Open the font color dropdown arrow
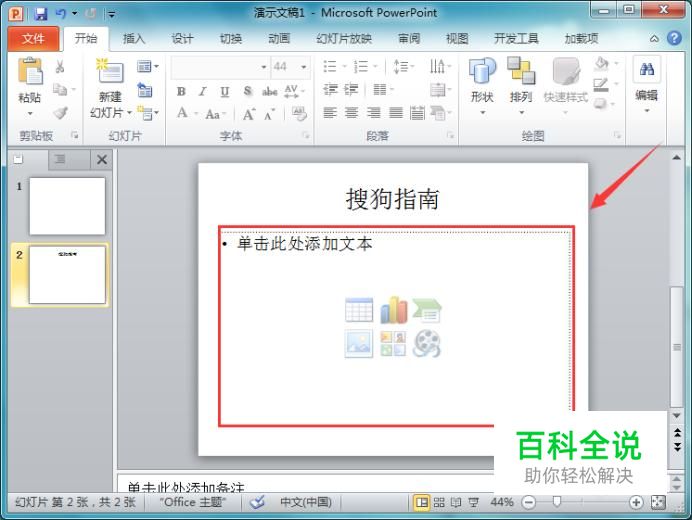The image size is (692, 520). pos(196,114)
